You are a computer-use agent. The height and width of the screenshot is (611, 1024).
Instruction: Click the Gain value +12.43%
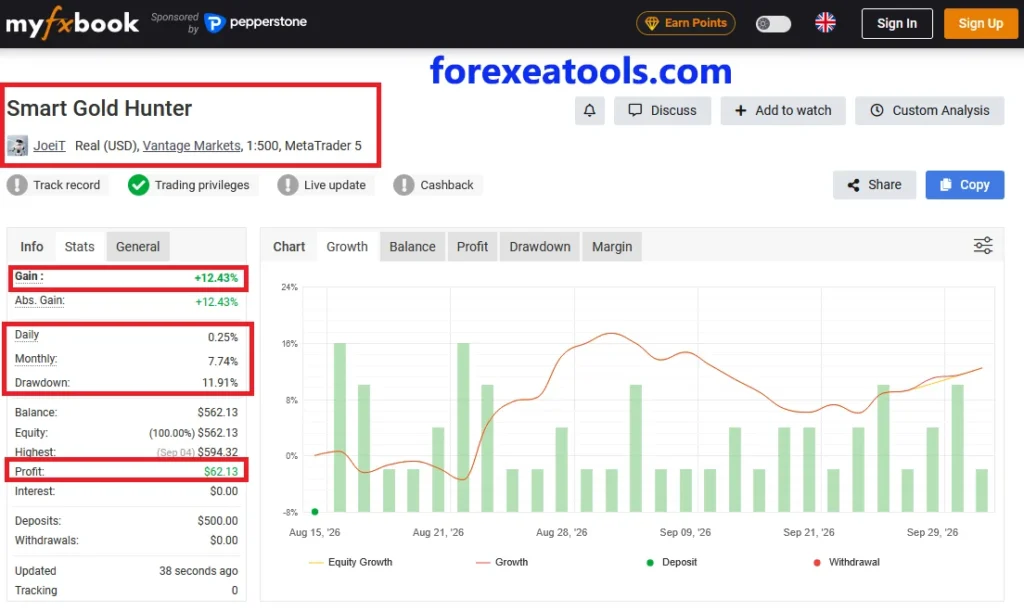[216, 278]
